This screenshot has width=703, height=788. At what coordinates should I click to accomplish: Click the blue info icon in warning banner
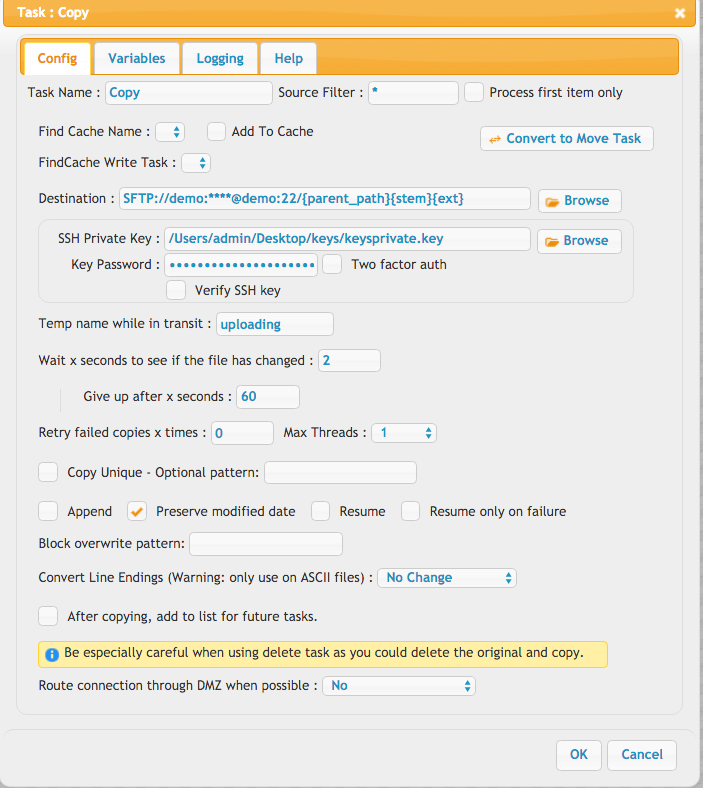[52, 654]
